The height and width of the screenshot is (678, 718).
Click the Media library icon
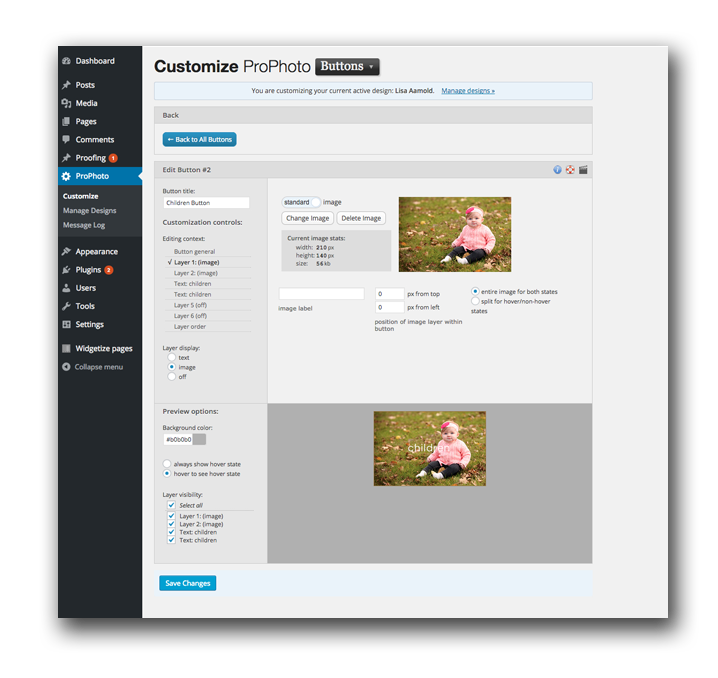(x=66, y=103)
